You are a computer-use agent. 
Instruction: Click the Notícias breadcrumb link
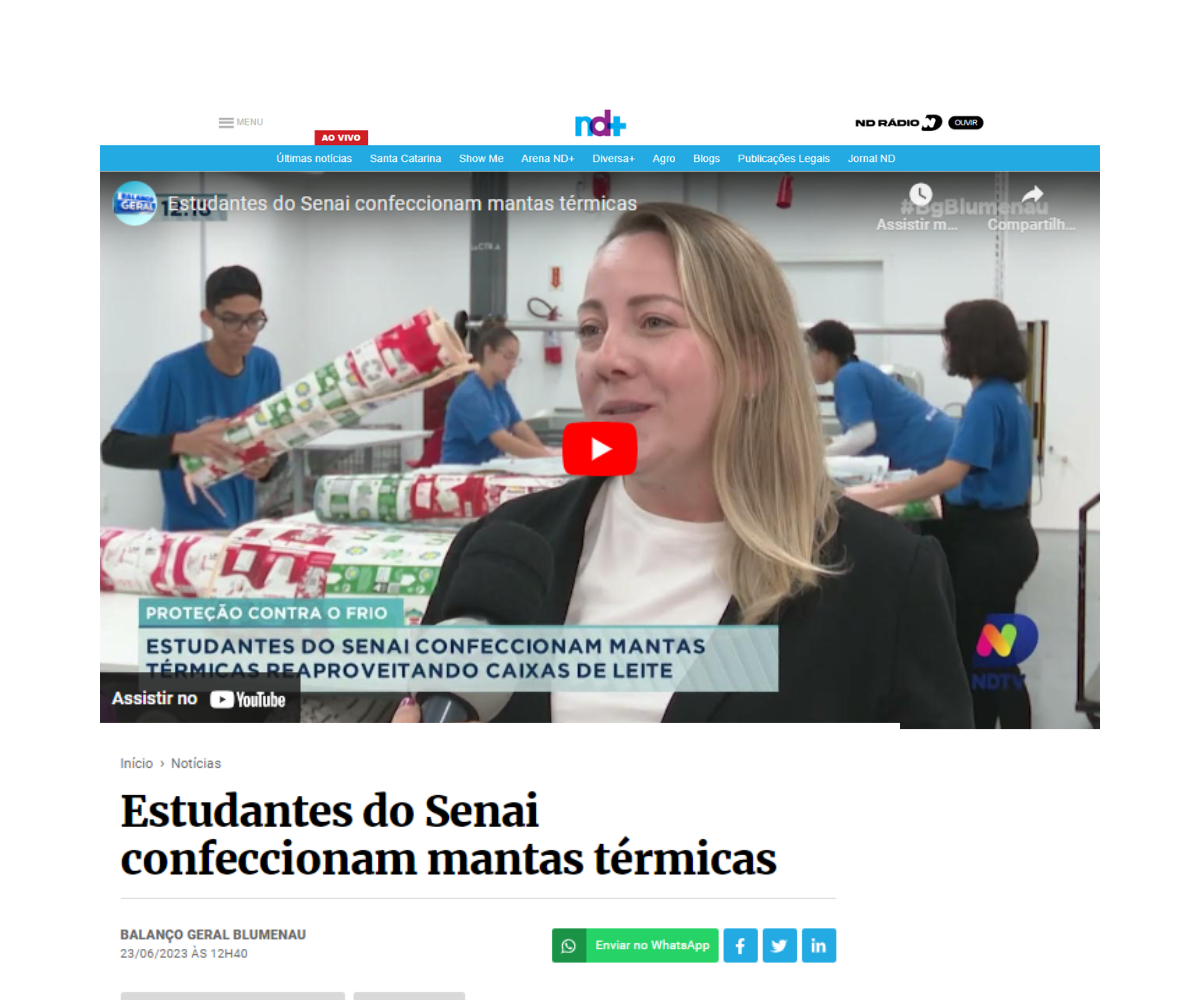point(196,763)
